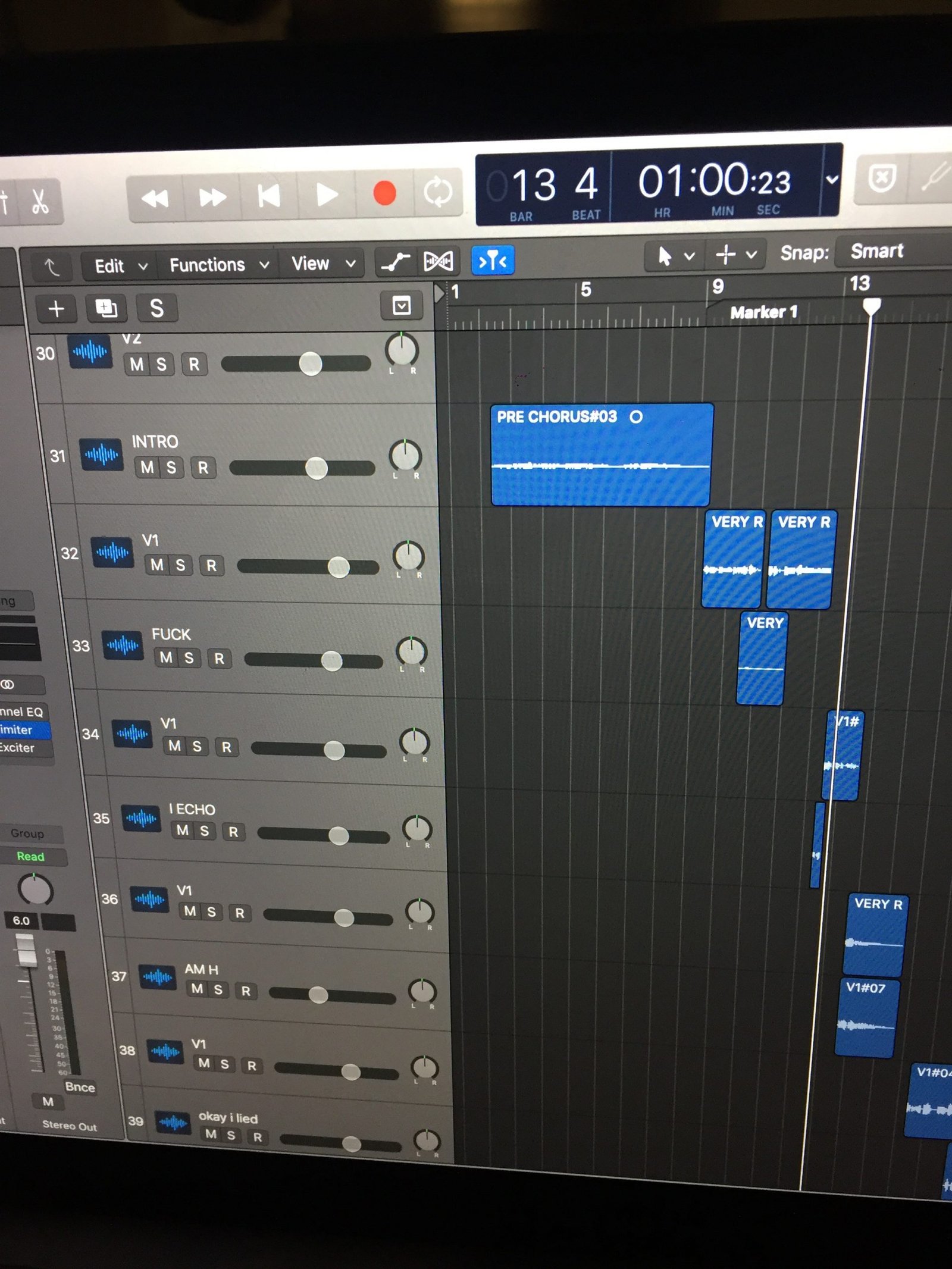Image resolution: width=952 pixels, height=1269 pixels.
Task: Click the audio waveform icon of track 37 AM H
Action: pyautogui.click(x=158, y=977)
